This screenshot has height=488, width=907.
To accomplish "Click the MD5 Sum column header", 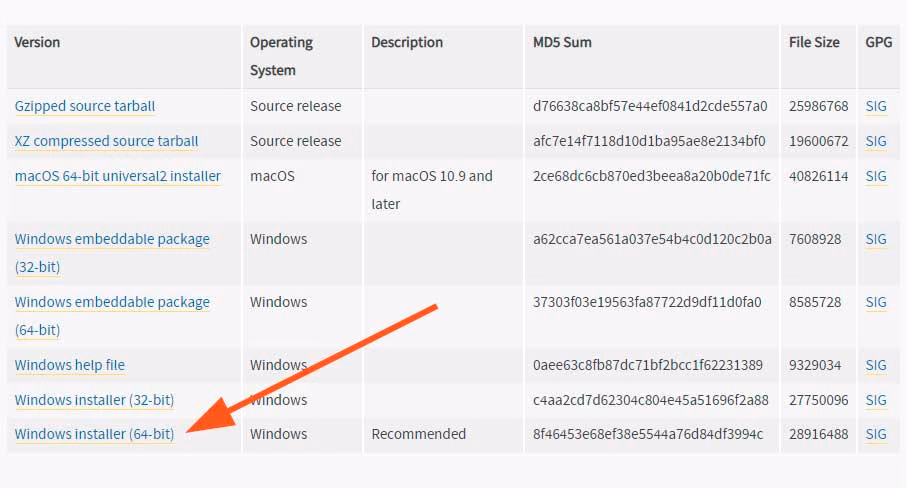I will [x=562, y=42].
